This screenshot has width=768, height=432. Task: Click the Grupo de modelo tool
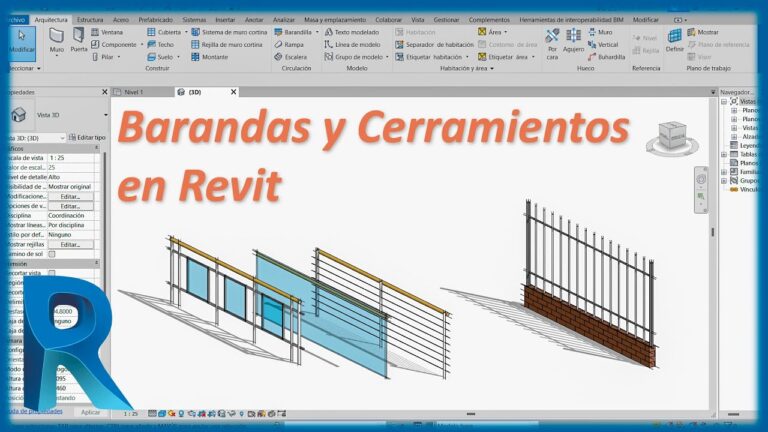point(354,57)
